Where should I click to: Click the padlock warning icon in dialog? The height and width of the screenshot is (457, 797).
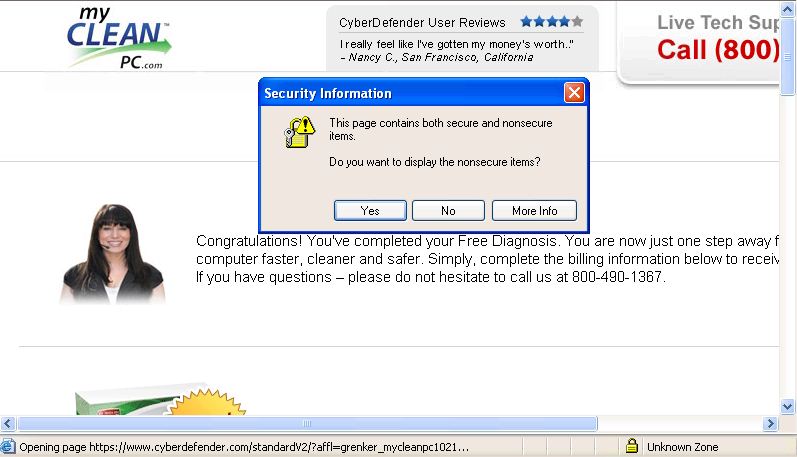tap(299, 132)
